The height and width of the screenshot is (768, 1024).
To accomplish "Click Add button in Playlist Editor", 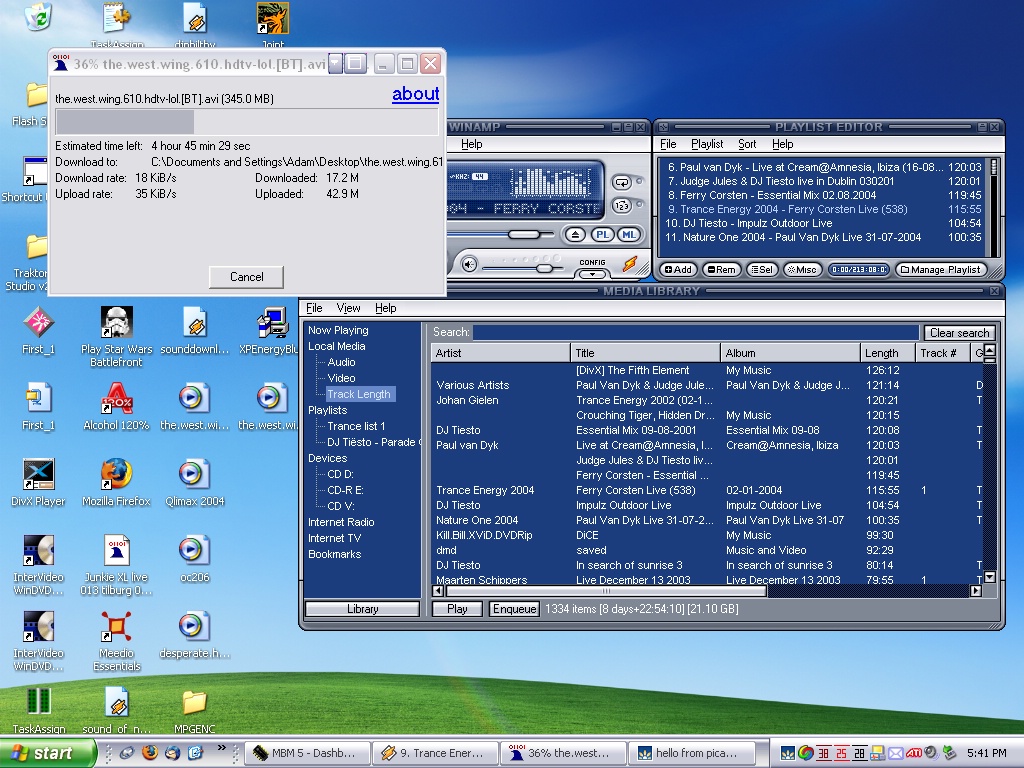I will [x=679, y=270].
